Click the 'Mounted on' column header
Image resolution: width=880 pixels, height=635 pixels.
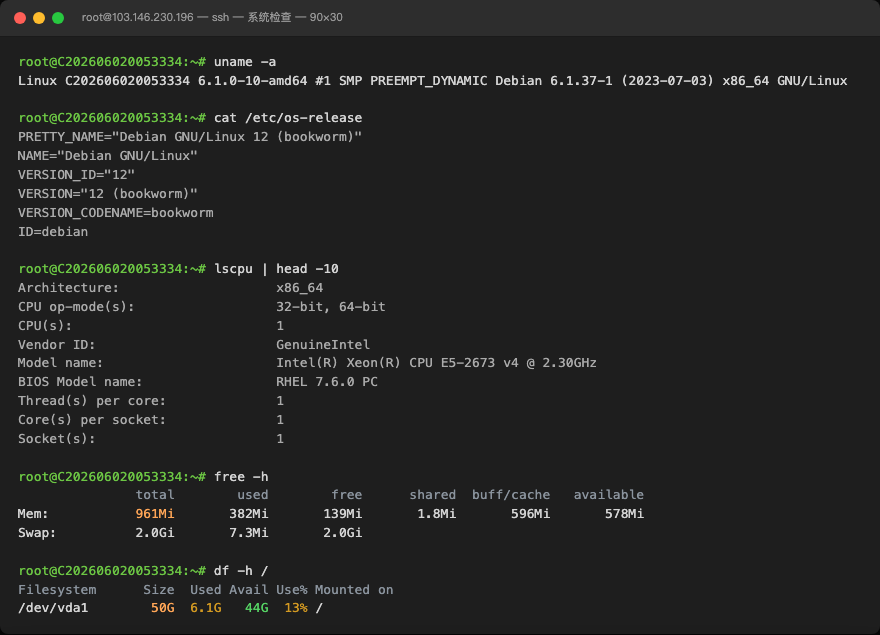point(354,590)
